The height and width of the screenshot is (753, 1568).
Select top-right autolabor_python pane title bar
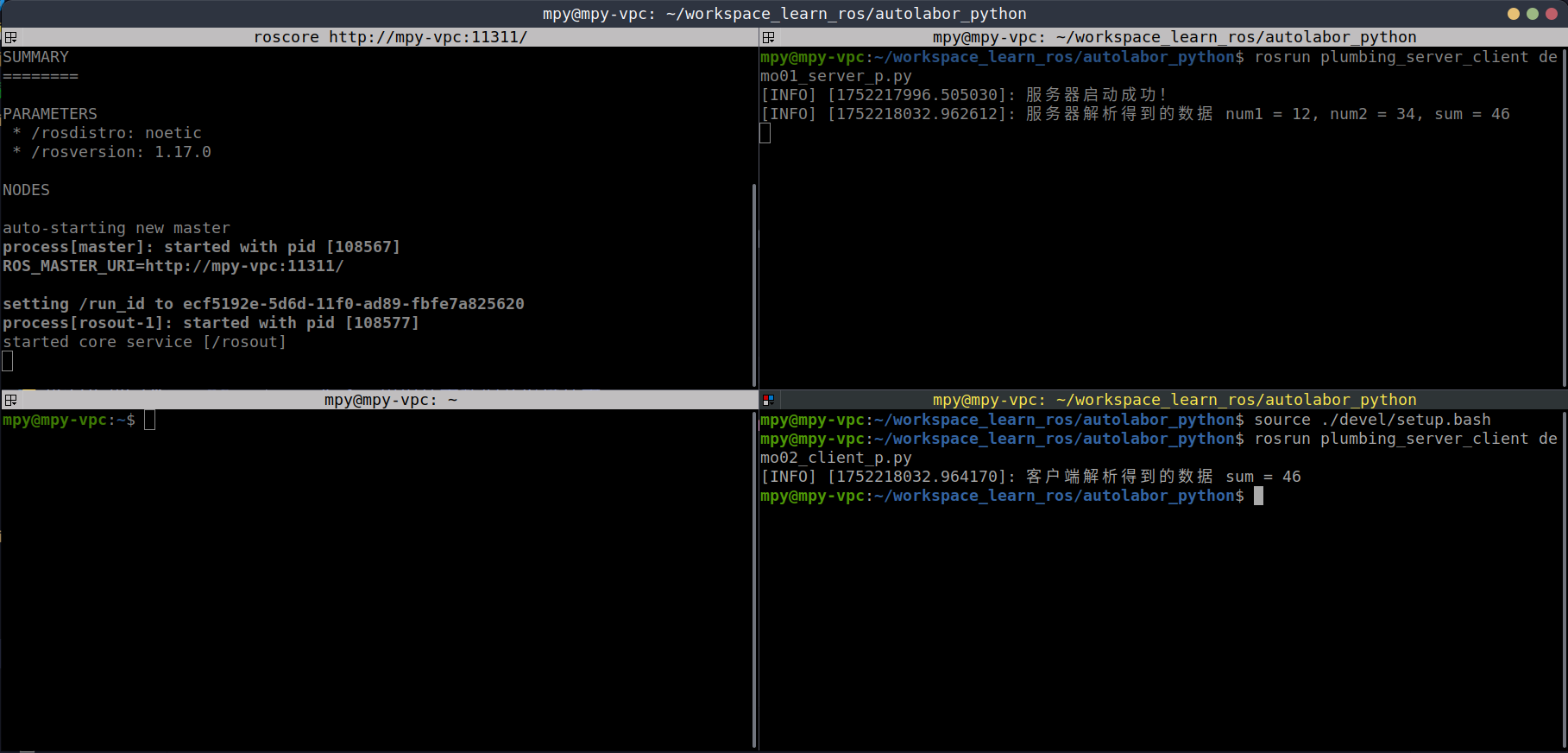pyautogui.click(x=1174, y=37)
